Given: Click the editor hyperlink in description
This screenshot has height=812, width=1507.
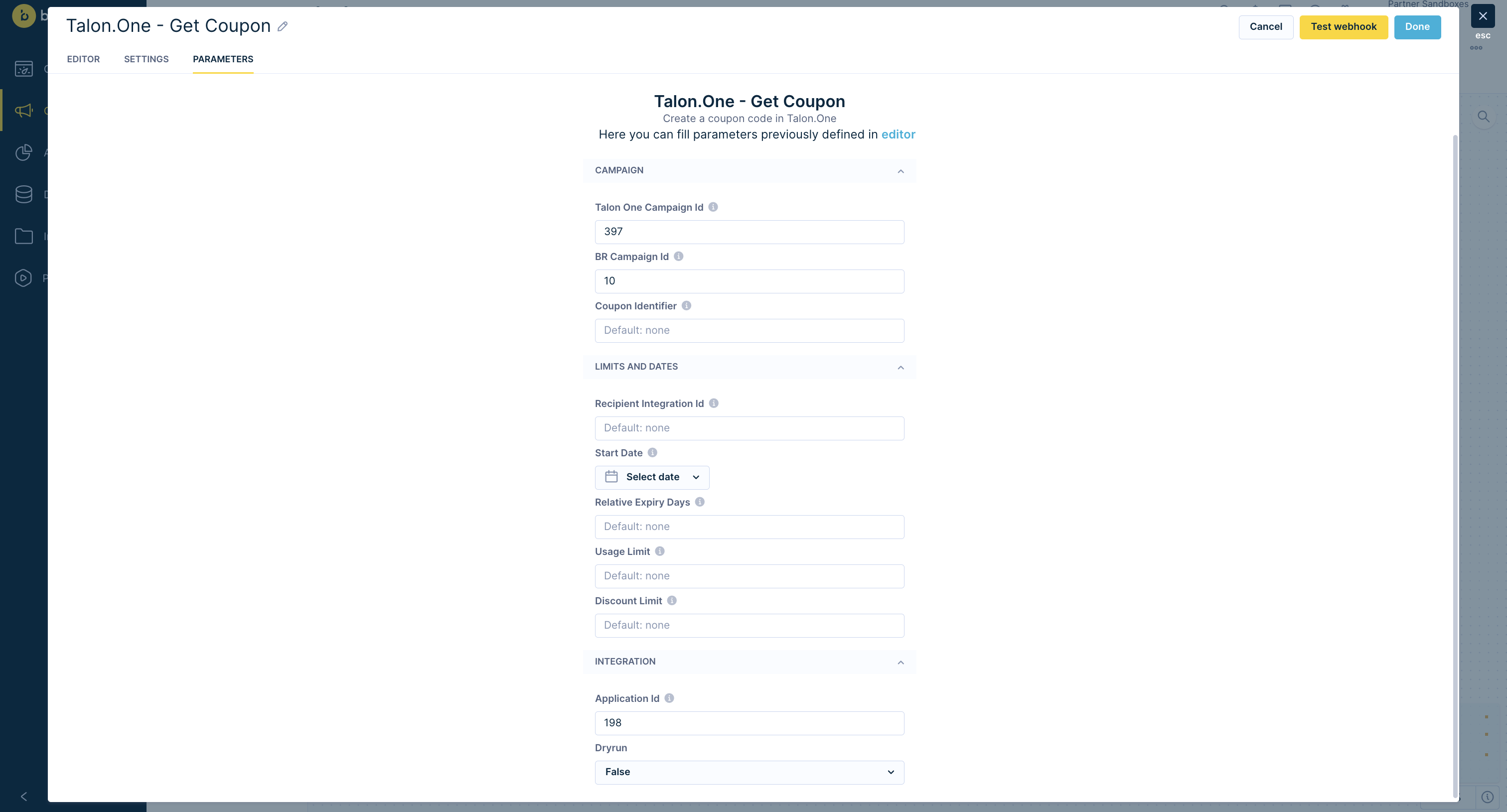Looking at the screenshot, I should [x=897, y=134].
